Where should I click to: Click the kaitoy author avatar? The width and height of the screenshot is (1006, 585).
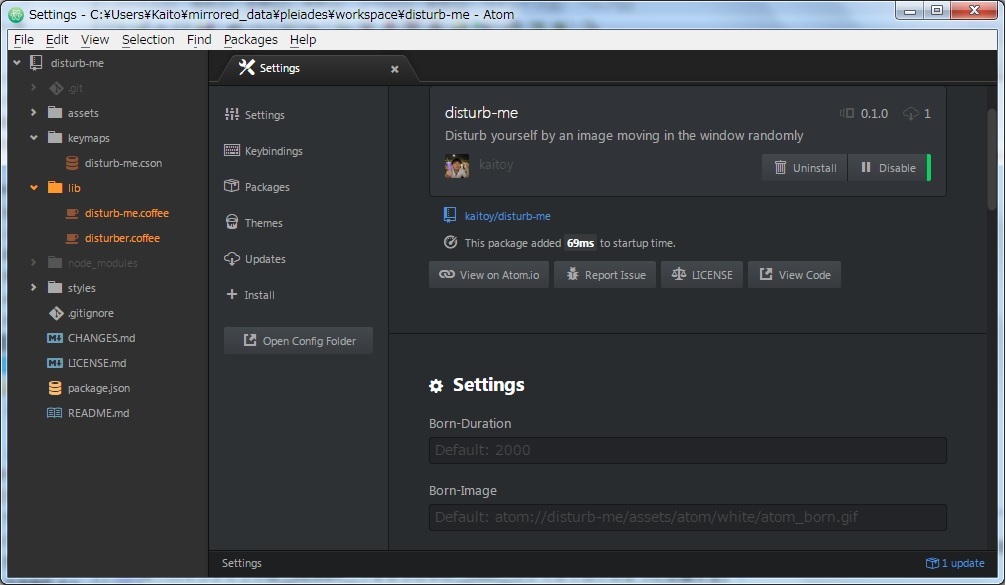(x=457, y=165)
